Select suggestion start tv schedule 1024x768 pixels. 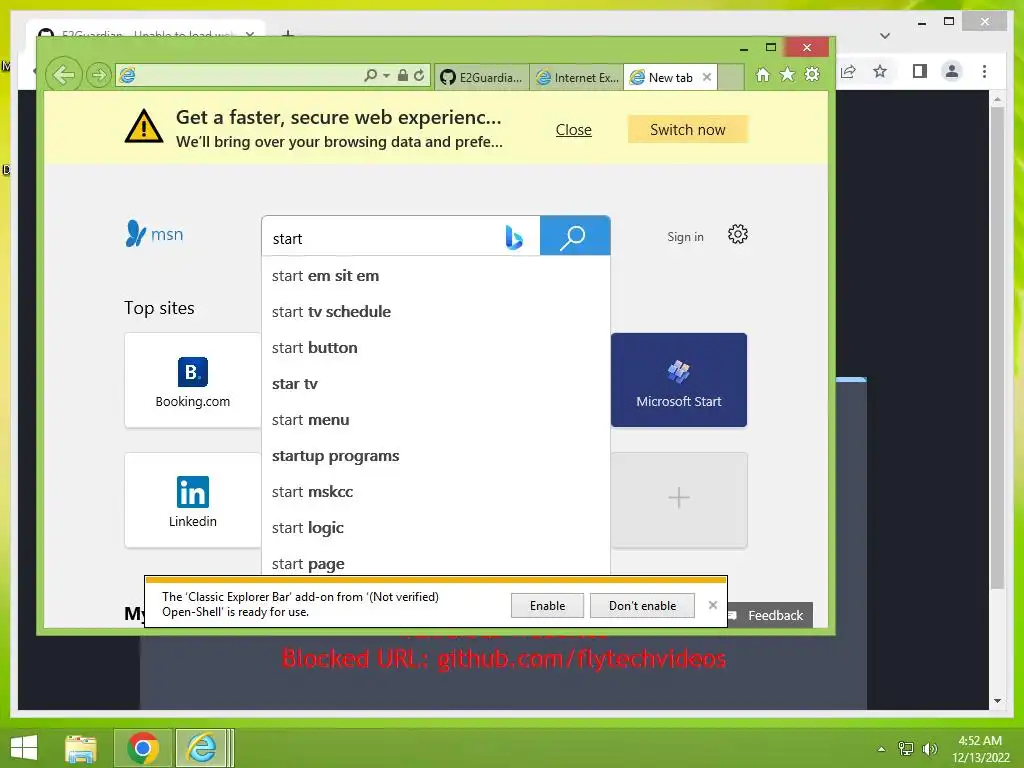[436, 312]
